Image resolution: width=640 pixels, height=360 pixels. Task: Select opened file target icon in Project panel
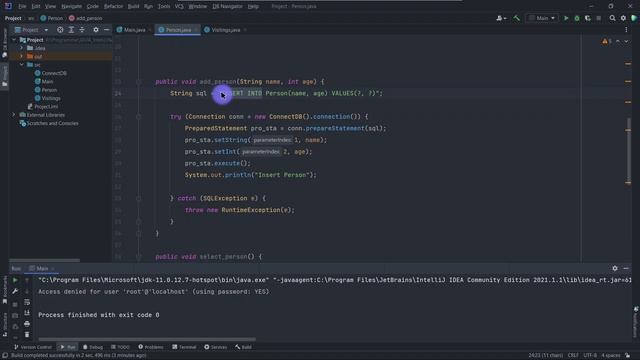[60, 30]
